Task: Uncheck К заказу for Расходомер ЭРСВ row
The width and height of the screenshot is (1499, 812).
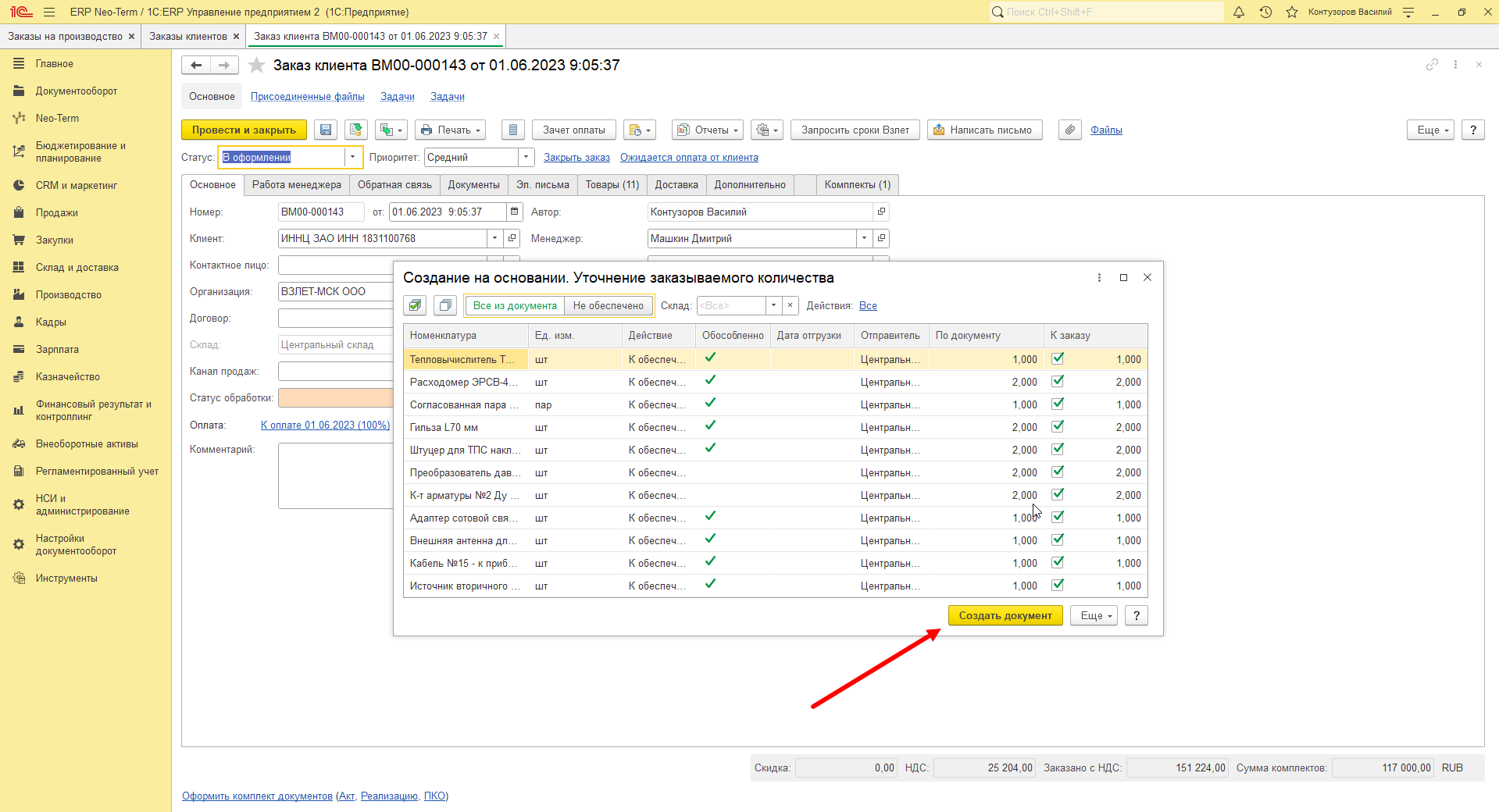Action: [1058, 382]
